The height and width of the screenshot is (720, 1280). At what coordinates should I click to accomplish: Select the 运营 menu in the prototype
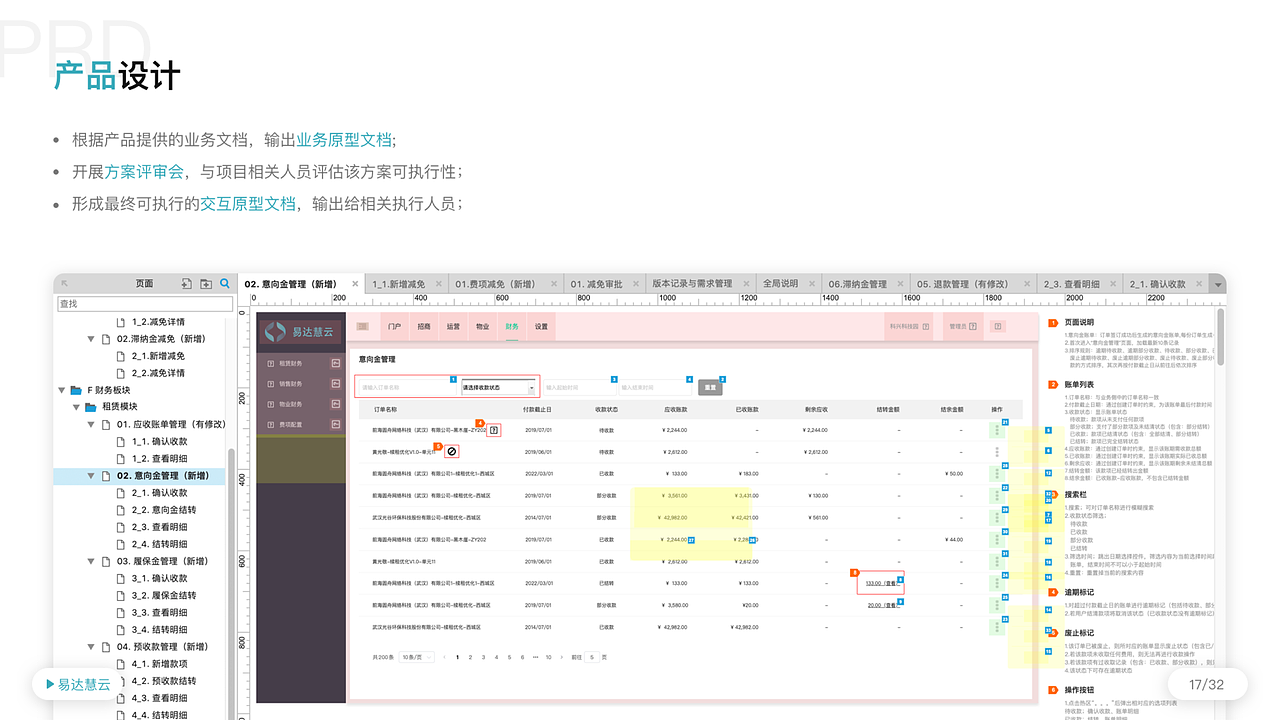(x=453, y=326)
